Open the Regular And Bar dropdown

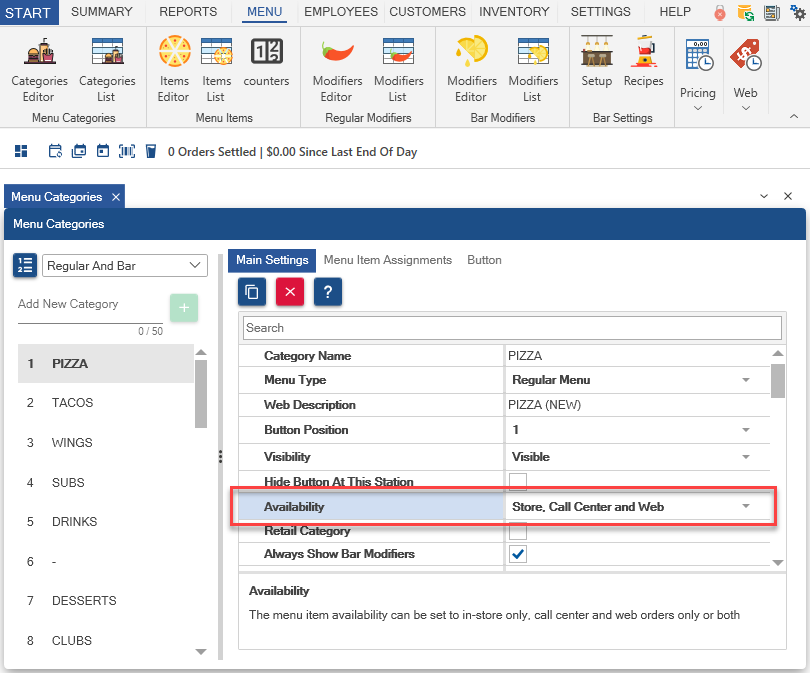[125, 265]
